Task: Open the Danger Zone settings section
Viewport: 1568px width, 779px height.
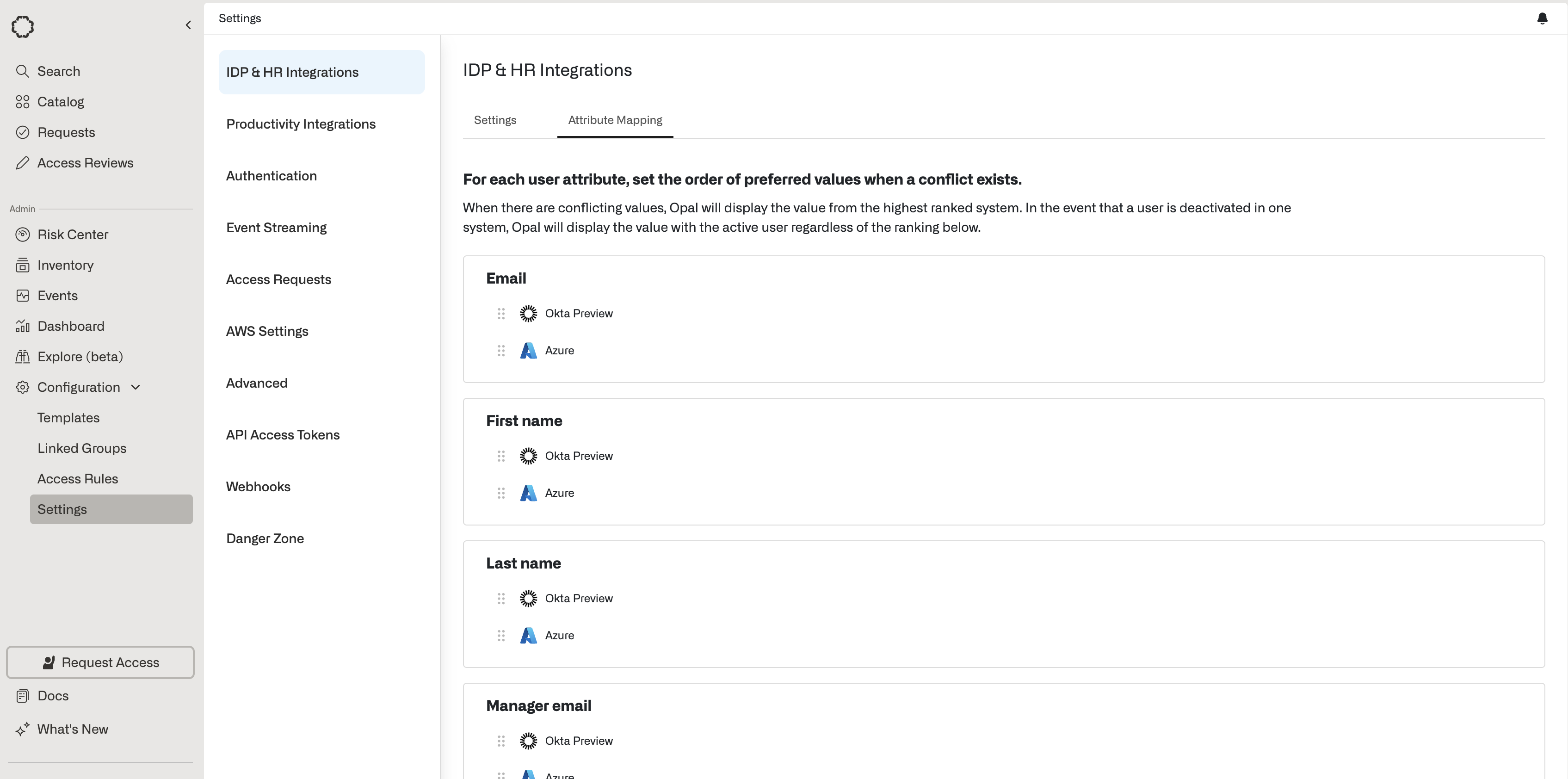Action: [265, 538]
